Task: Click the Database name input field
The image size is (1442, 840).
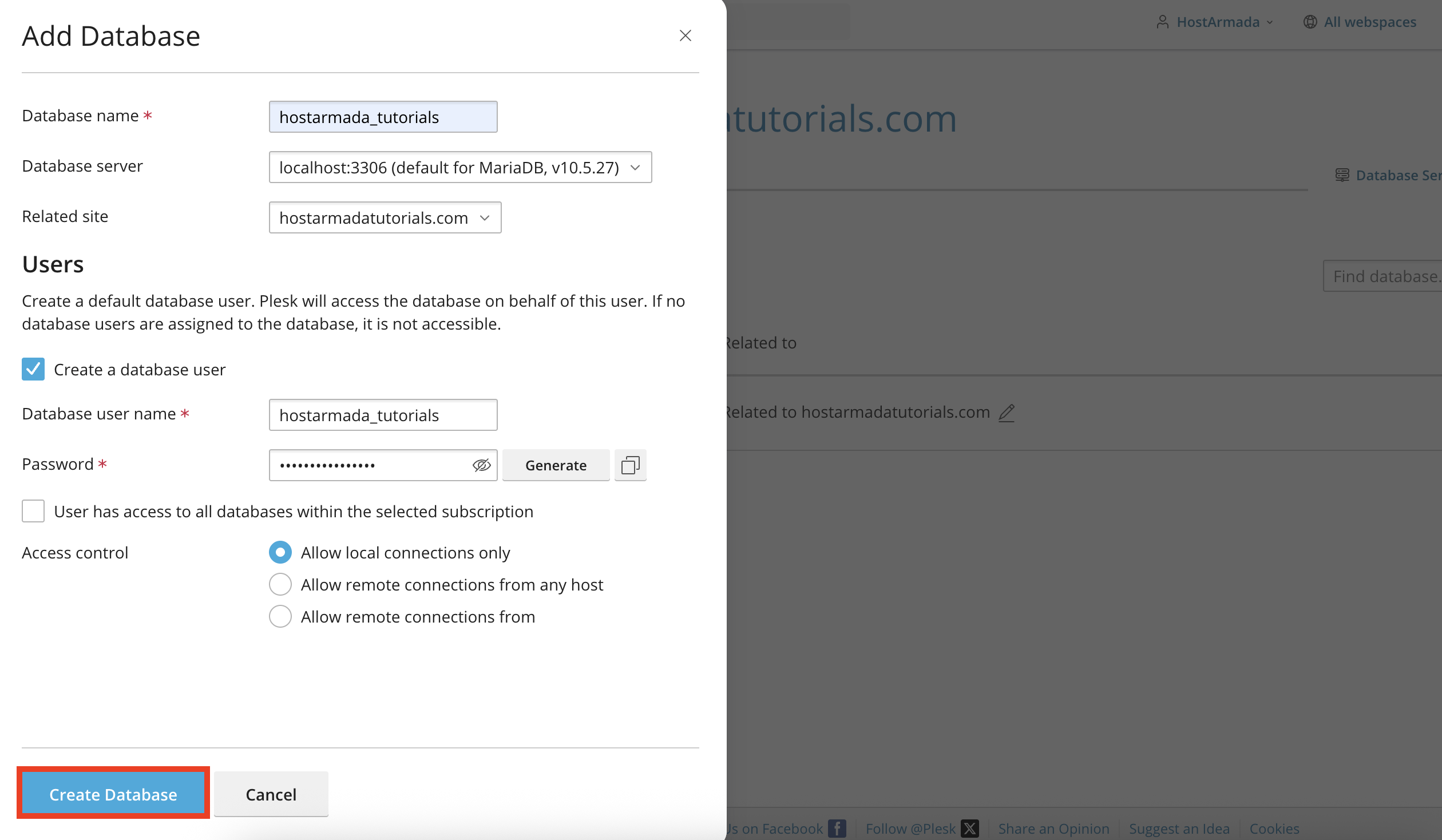Action: click(383, 116)
